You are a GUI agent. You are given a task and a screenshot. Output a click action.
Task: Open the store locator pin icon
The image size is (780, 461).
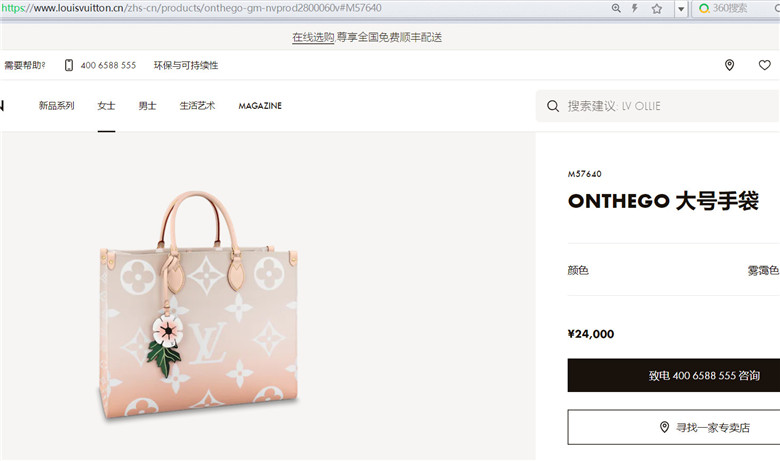point(729,65)
